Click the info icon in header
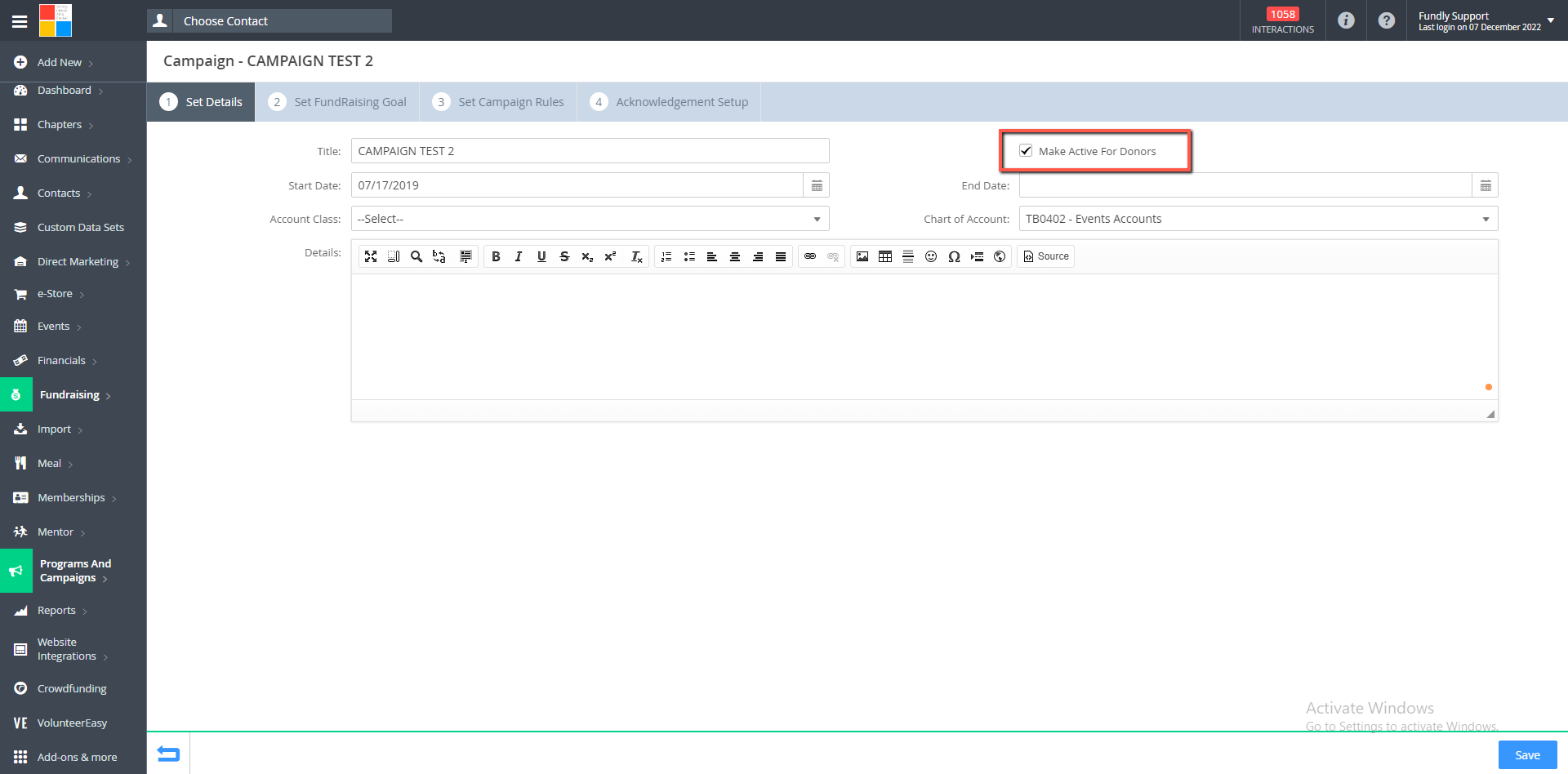Screen dimensions: 1568x774 1346,20
